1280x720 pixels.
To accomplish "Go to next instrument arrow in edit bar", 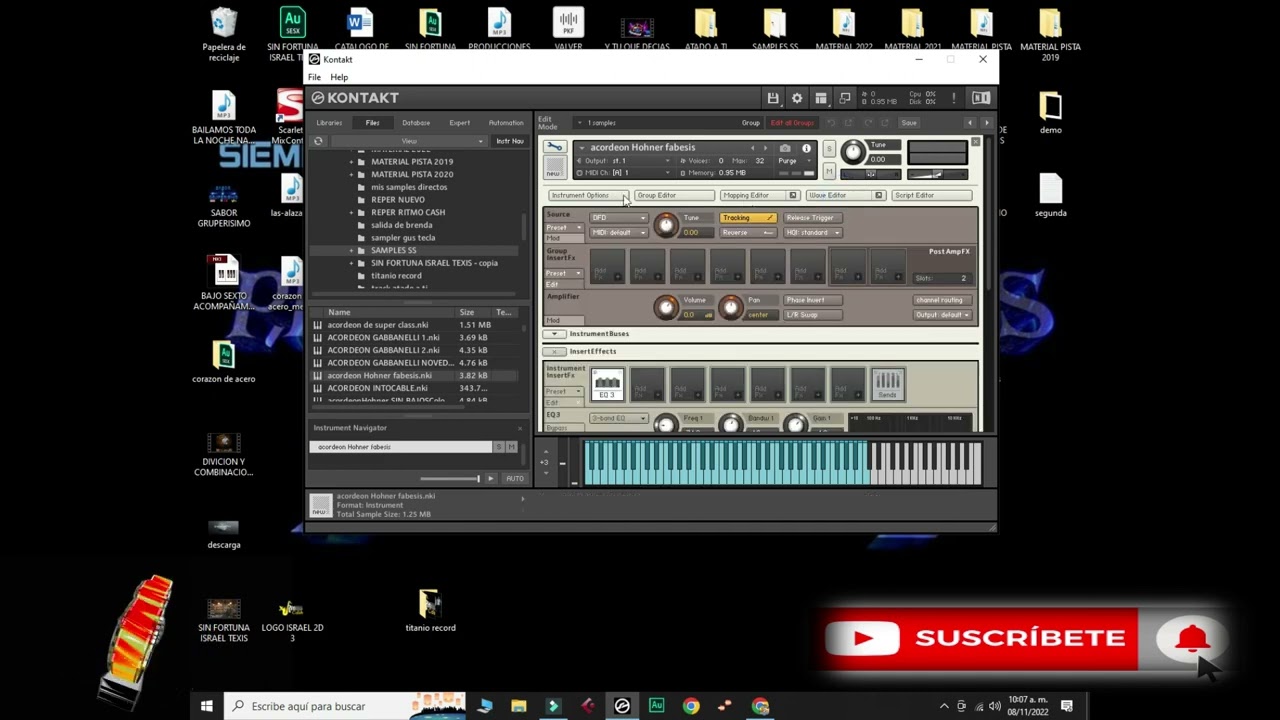I will point(986,123).
